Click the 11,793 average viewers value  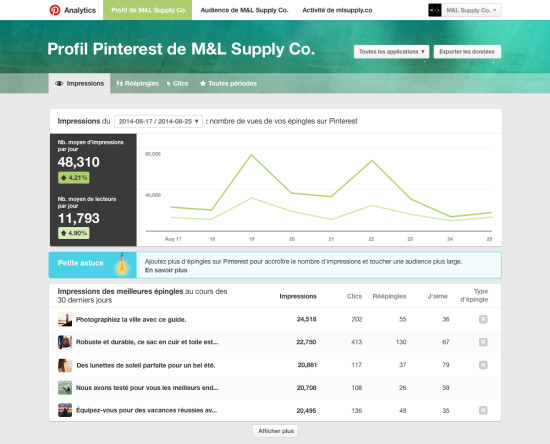(79, 218)
